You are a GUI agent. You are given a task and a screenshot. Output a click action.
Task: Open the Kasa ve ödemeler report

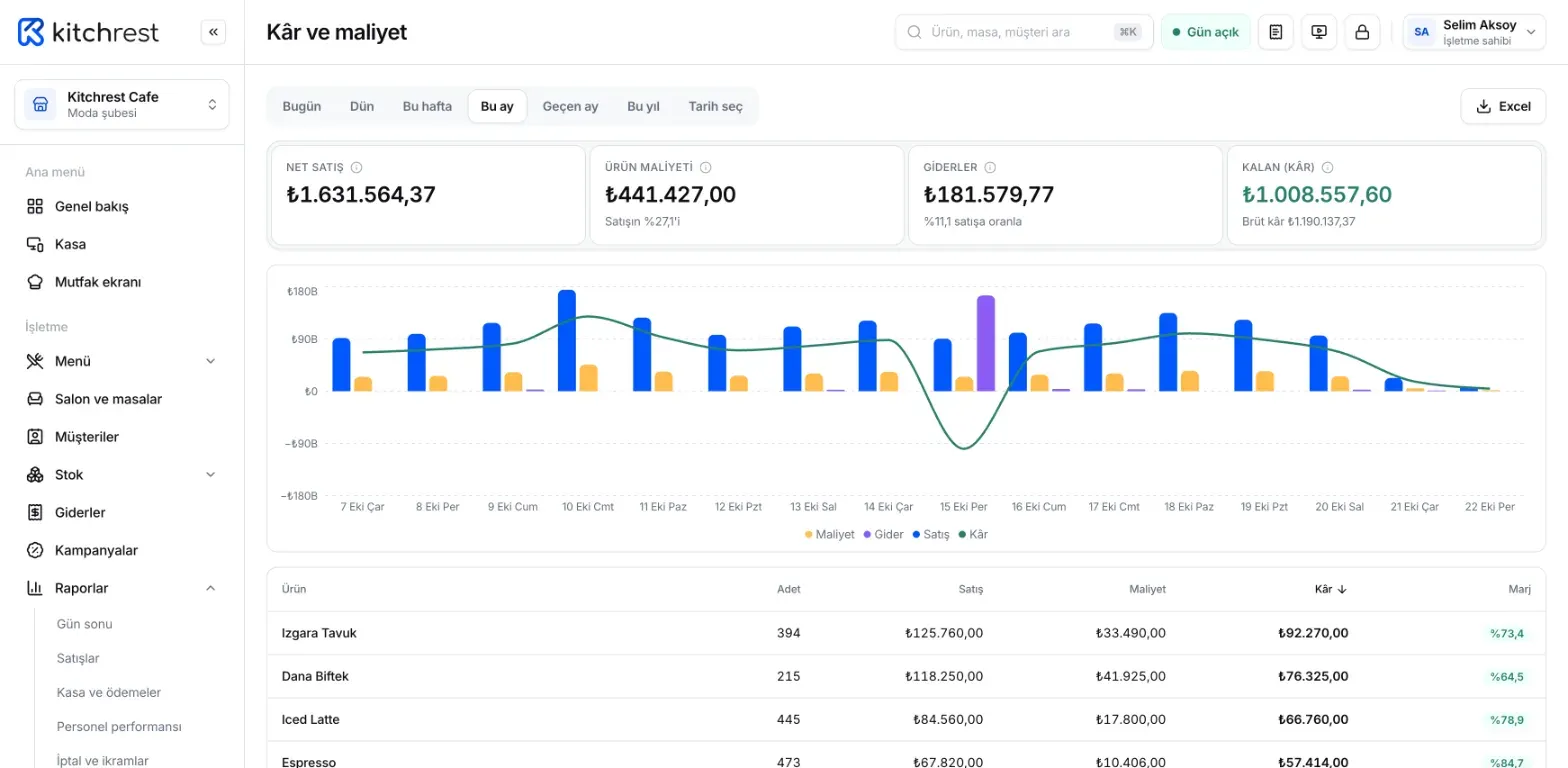[109, 692]
